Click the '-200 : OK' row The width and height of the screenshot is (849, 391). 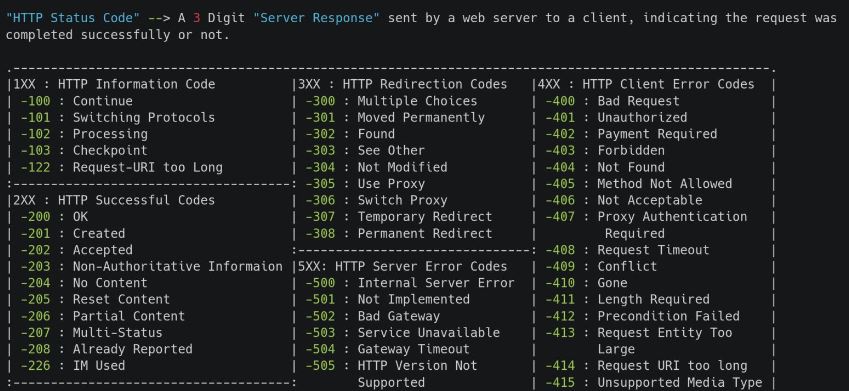(x=54, y=217)
